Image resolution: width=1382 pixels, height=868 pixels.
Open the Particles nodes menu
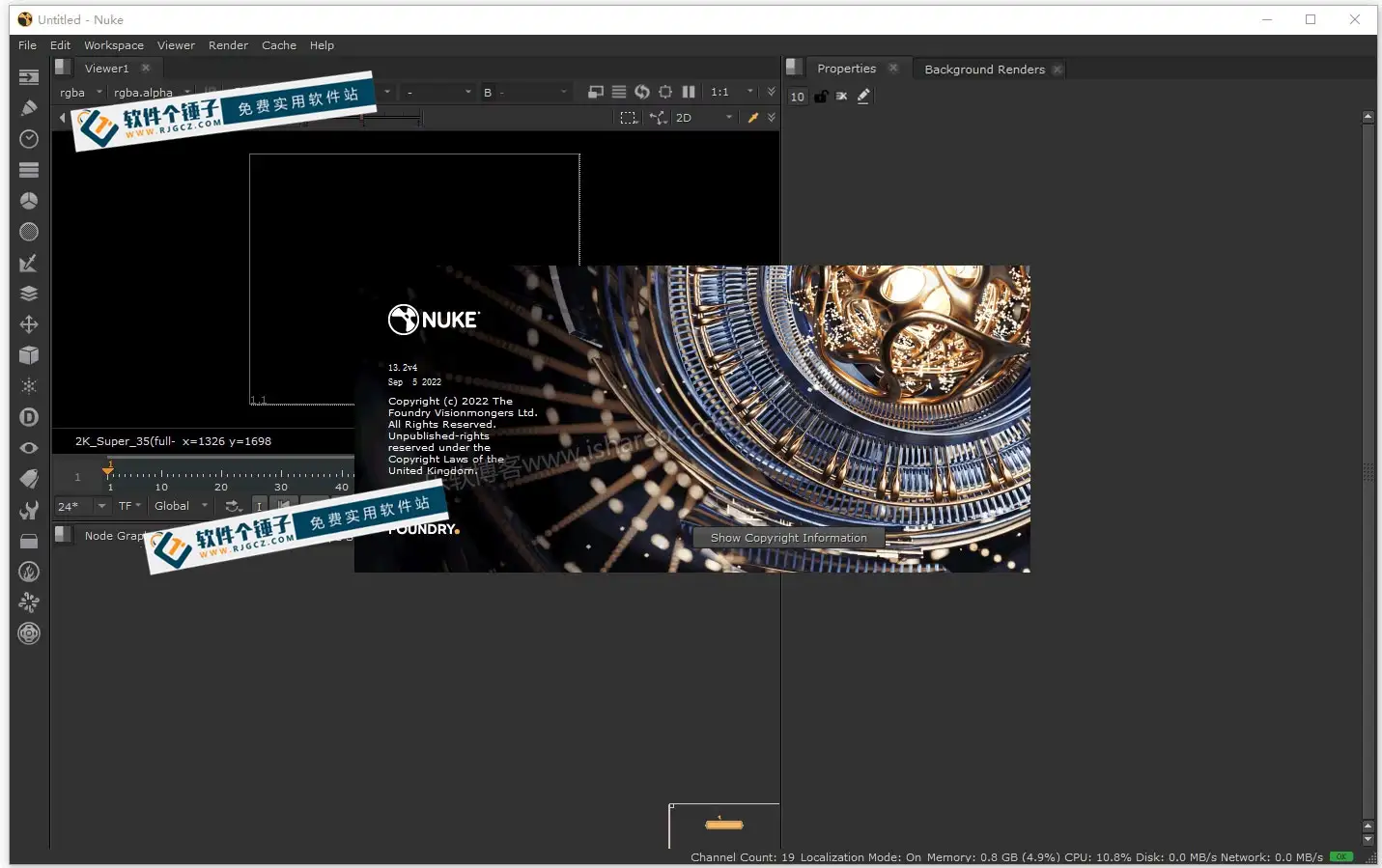[x=29, y=386]
